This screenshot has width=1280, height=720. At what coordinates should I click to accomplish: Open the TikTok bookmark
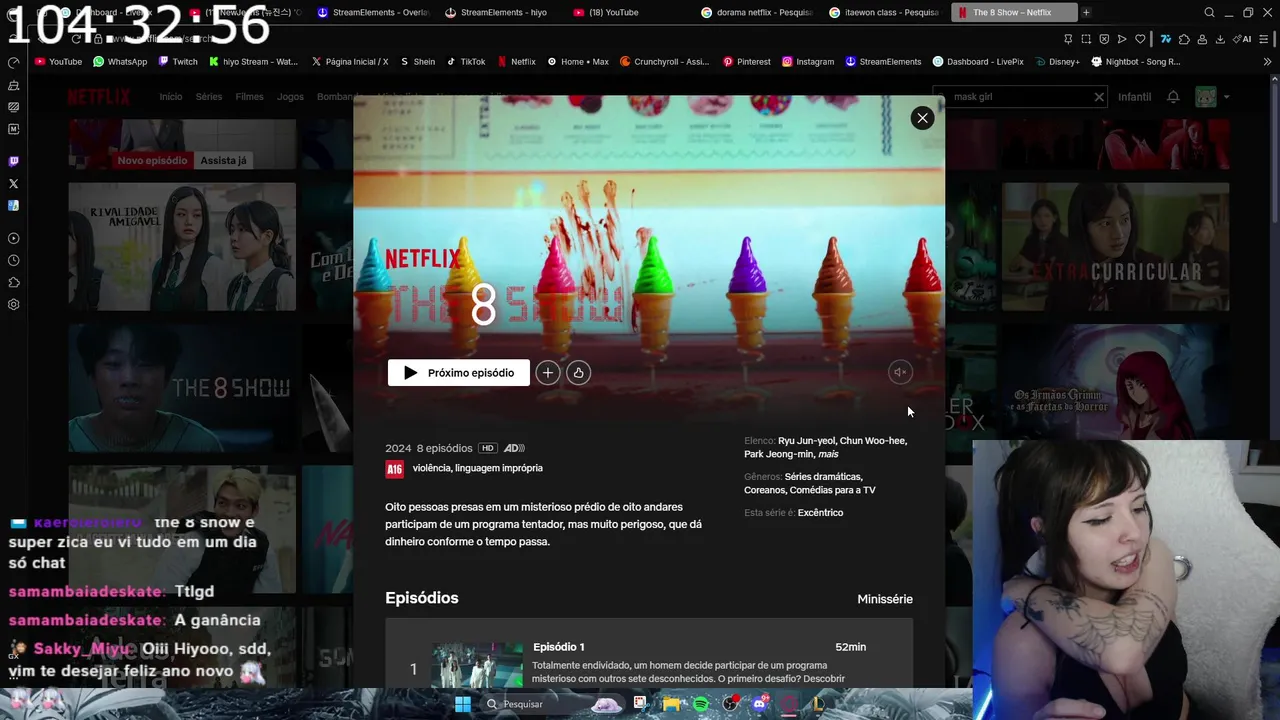(466, 61)
